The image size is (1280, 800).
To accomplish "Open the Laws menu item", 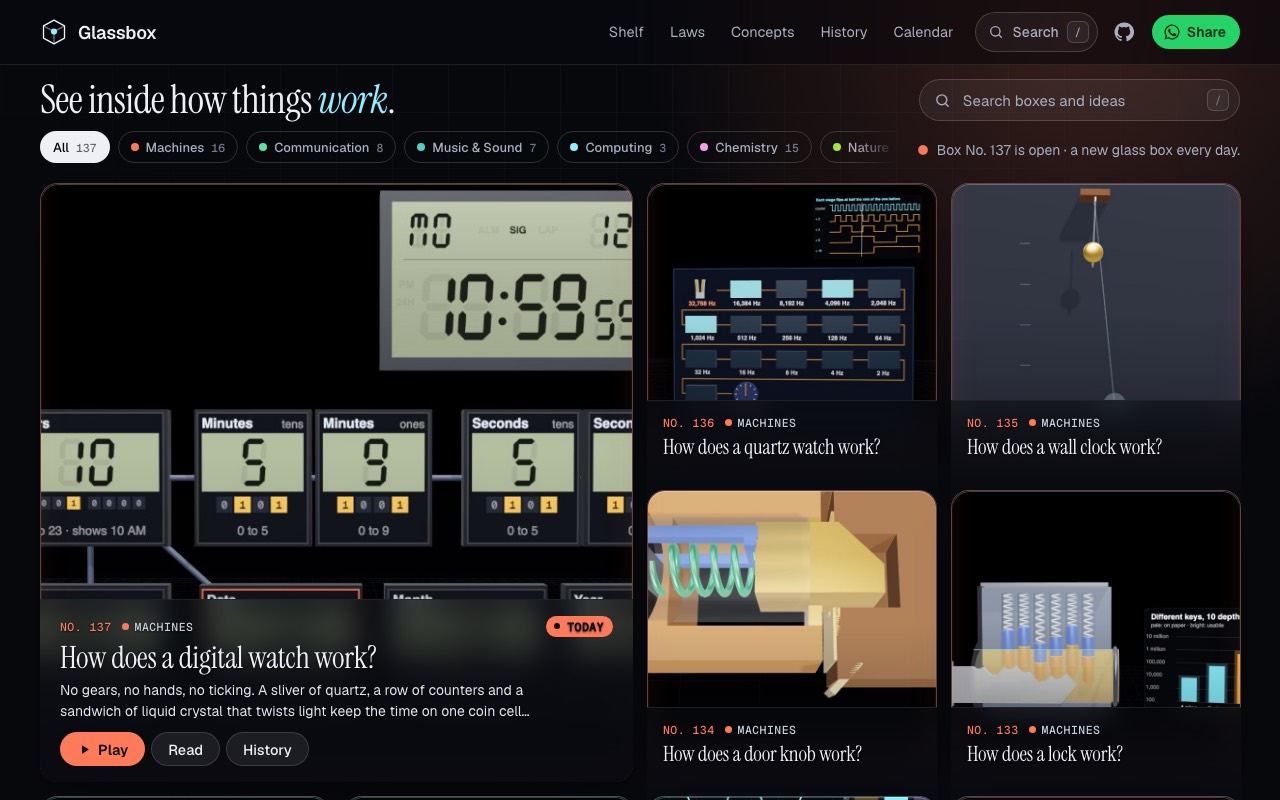I will pos(687,32).
